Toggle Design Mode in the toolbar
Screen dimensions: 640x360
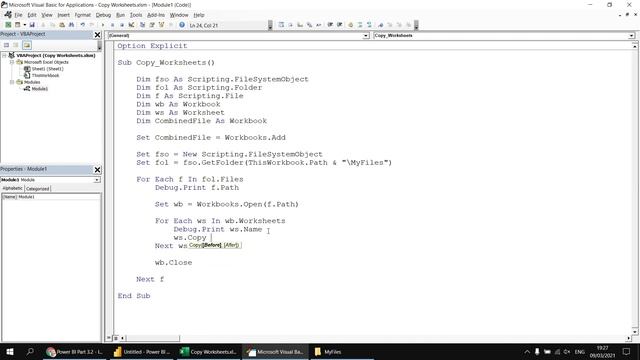click(131, 25)
